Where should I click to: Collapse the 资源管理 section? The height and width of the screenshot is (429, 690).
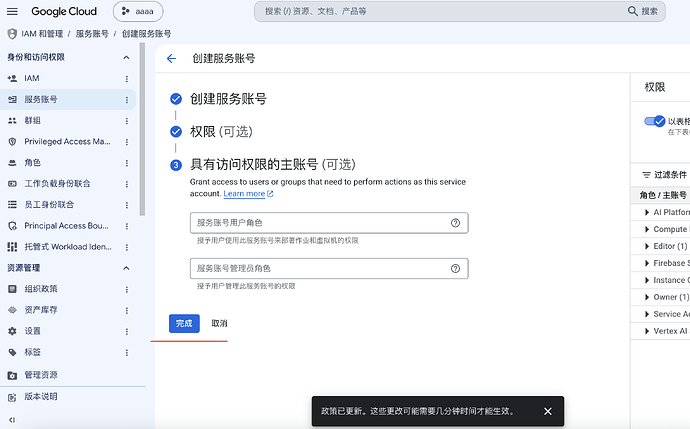(126, 268)
